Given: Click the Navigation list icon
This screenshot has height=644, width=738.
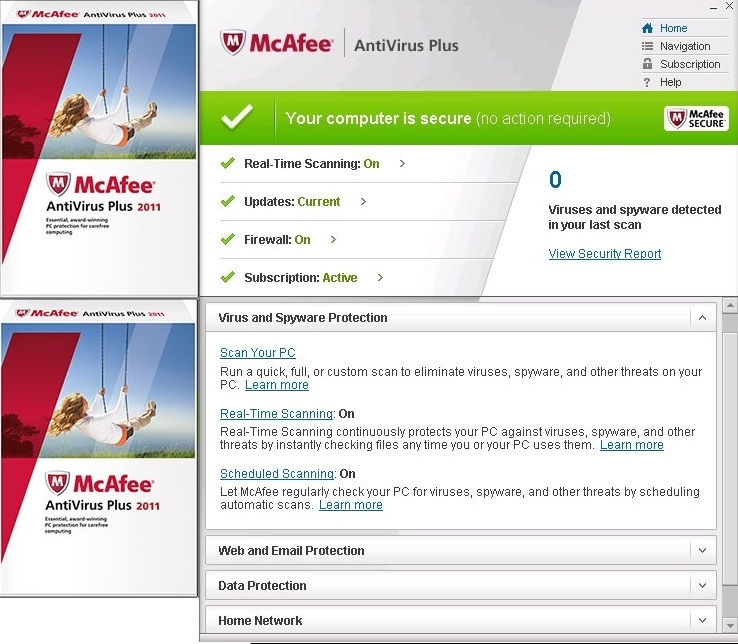Looking at the screenshot, I should [647, 46].
